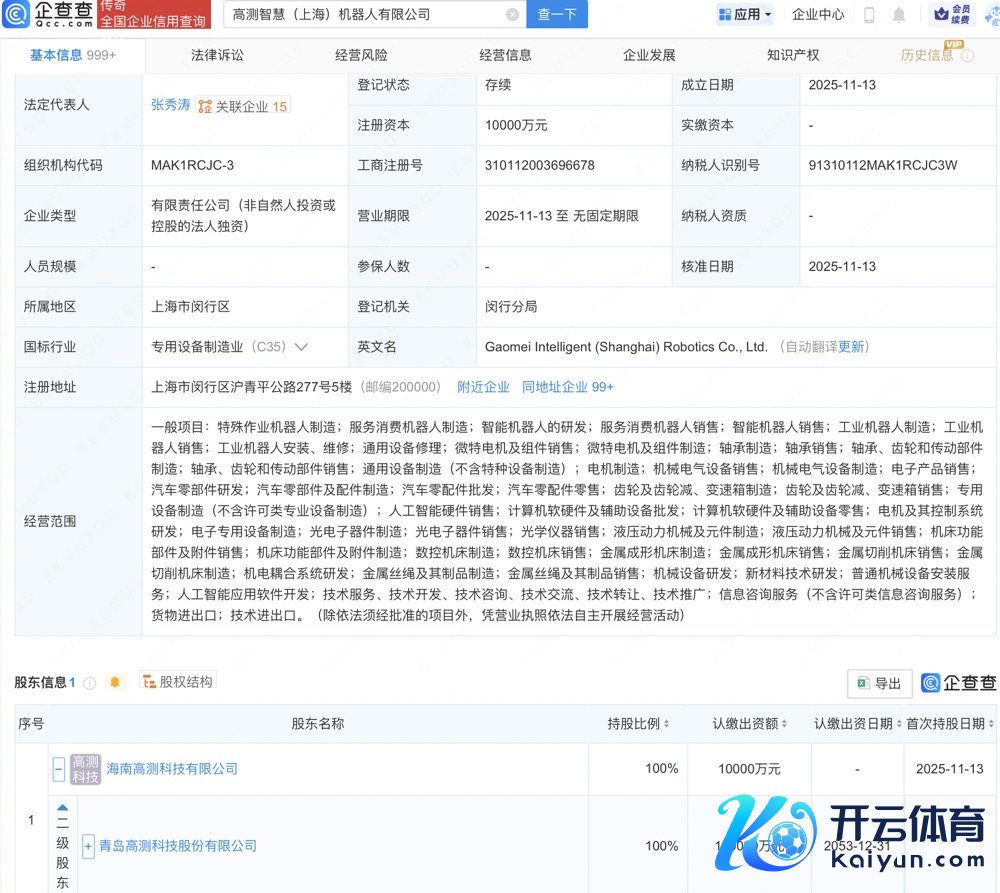Switch to the 知识产权 tab
The width and height of the screenshot is (1000, 893).
coord(793,55)
